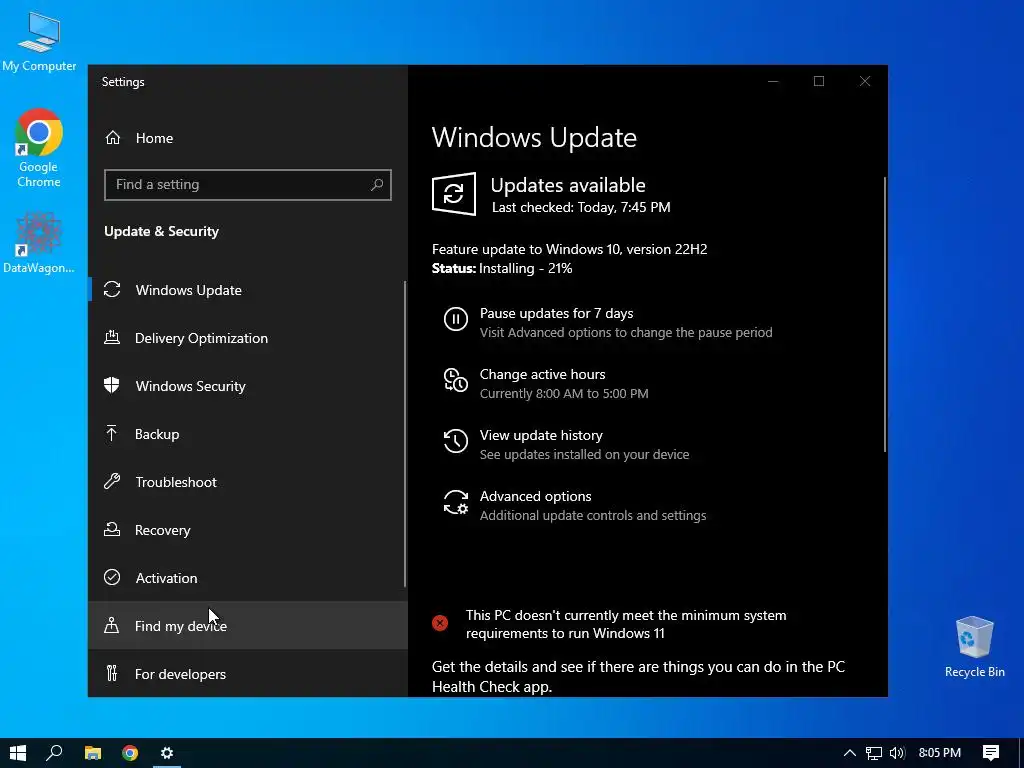Viewport: 1024px width, 768px height.
Task: Select Windows Update in sidebar
Action: [248, 290]
